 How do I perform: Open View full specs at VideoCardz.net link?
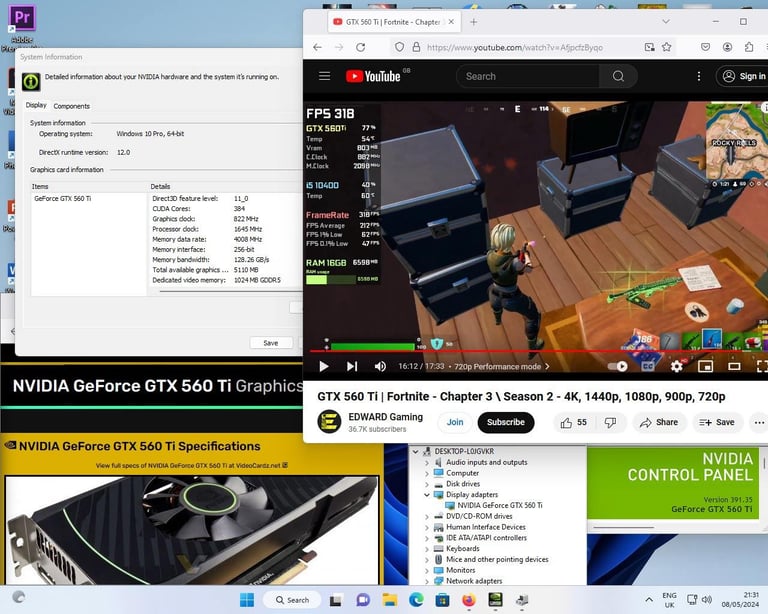point(192,465)
